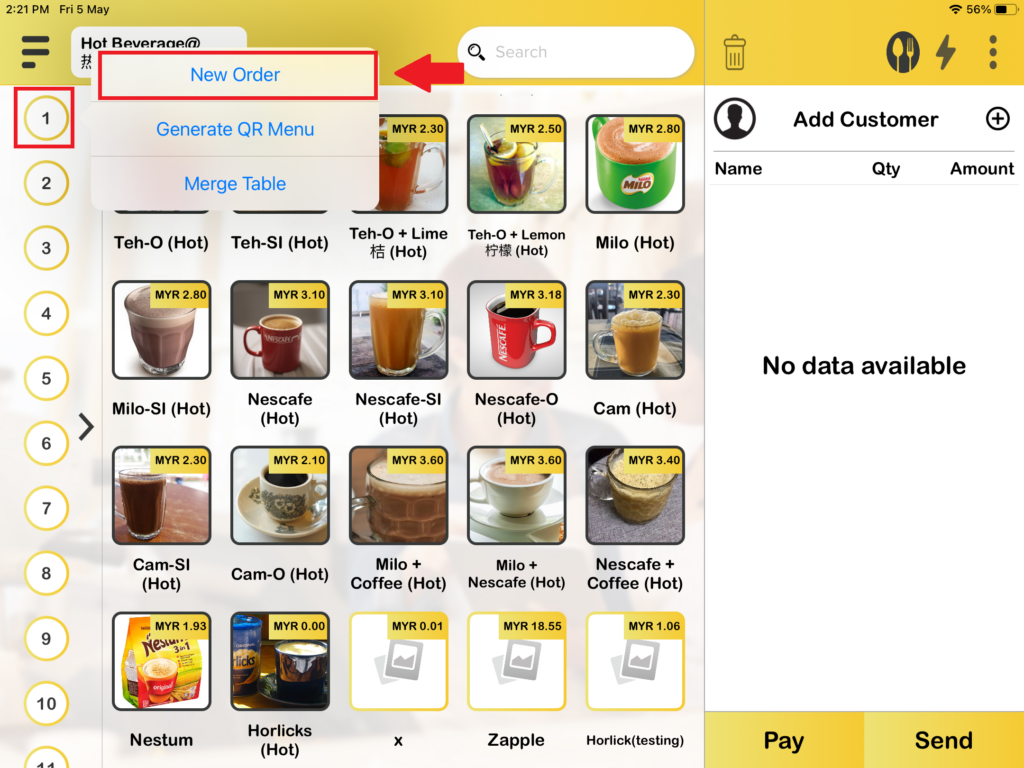Select table number 5
Image resolution: width=1024 pixels, height=768 pixels.
point(46,378)
